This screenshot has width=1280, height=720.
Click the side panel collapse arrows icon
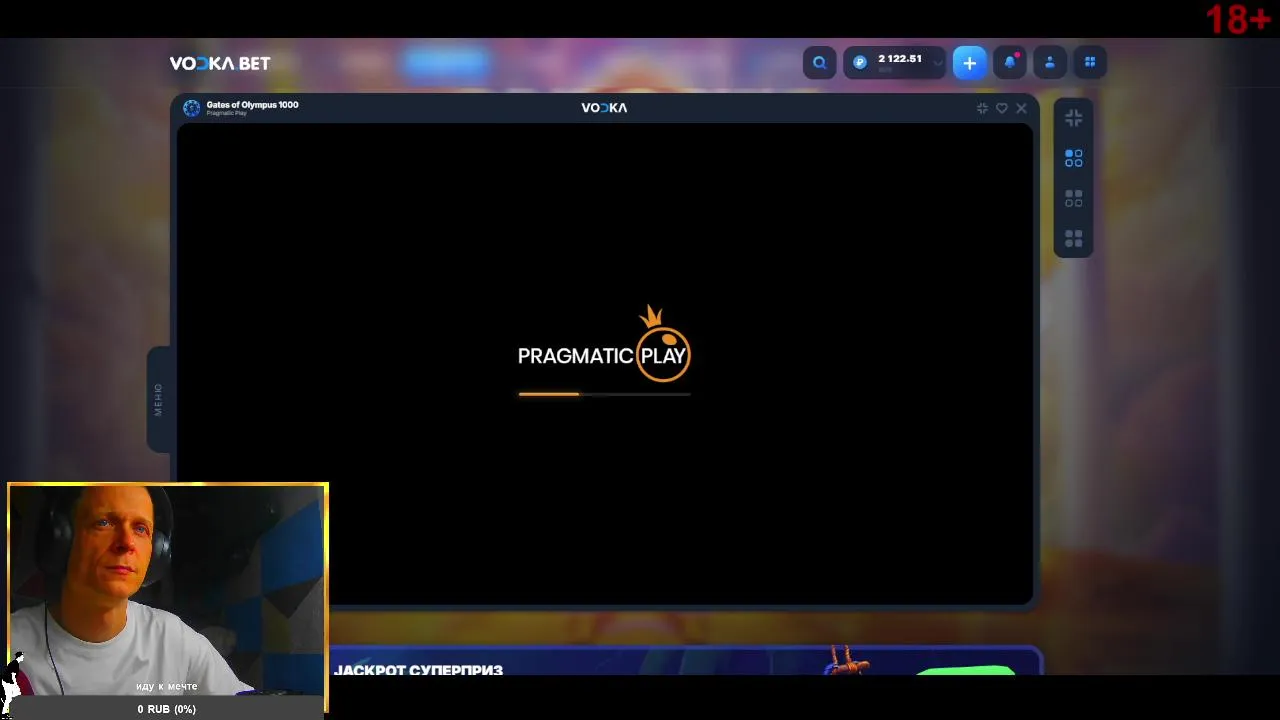coord(1073,118)
